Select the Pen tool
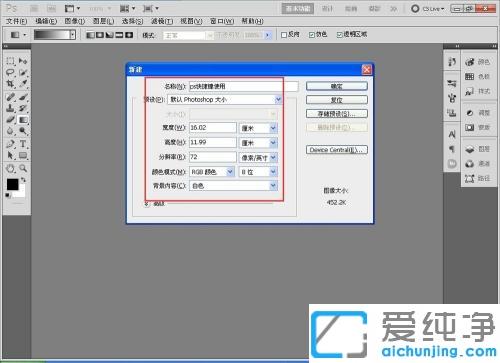Screen dimensions: 500x363 pos(10,144)
